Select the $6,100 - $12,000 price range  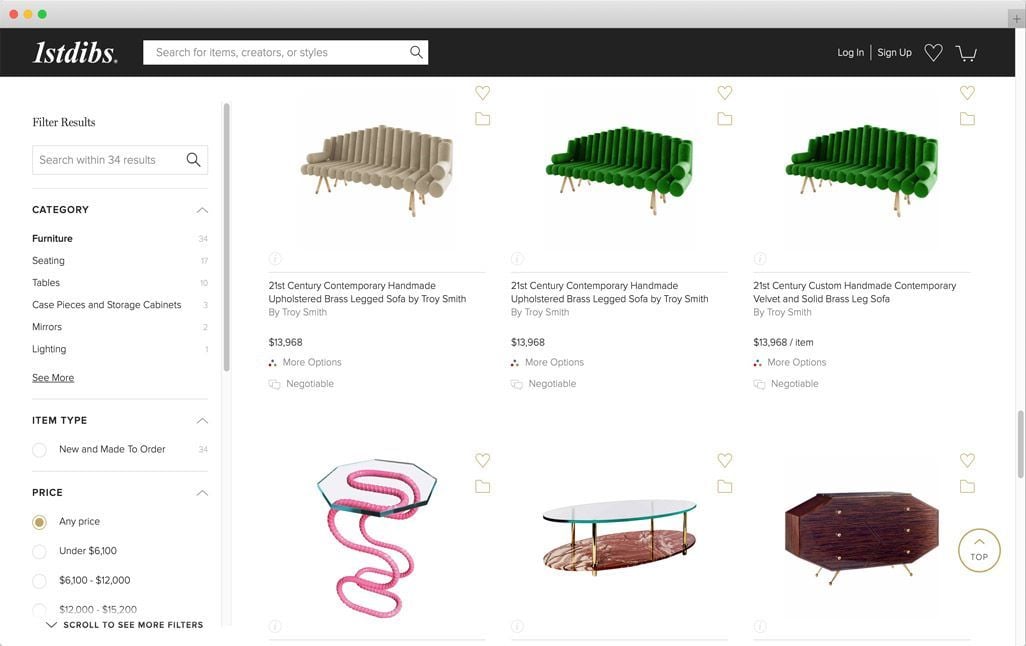point(39,579)
